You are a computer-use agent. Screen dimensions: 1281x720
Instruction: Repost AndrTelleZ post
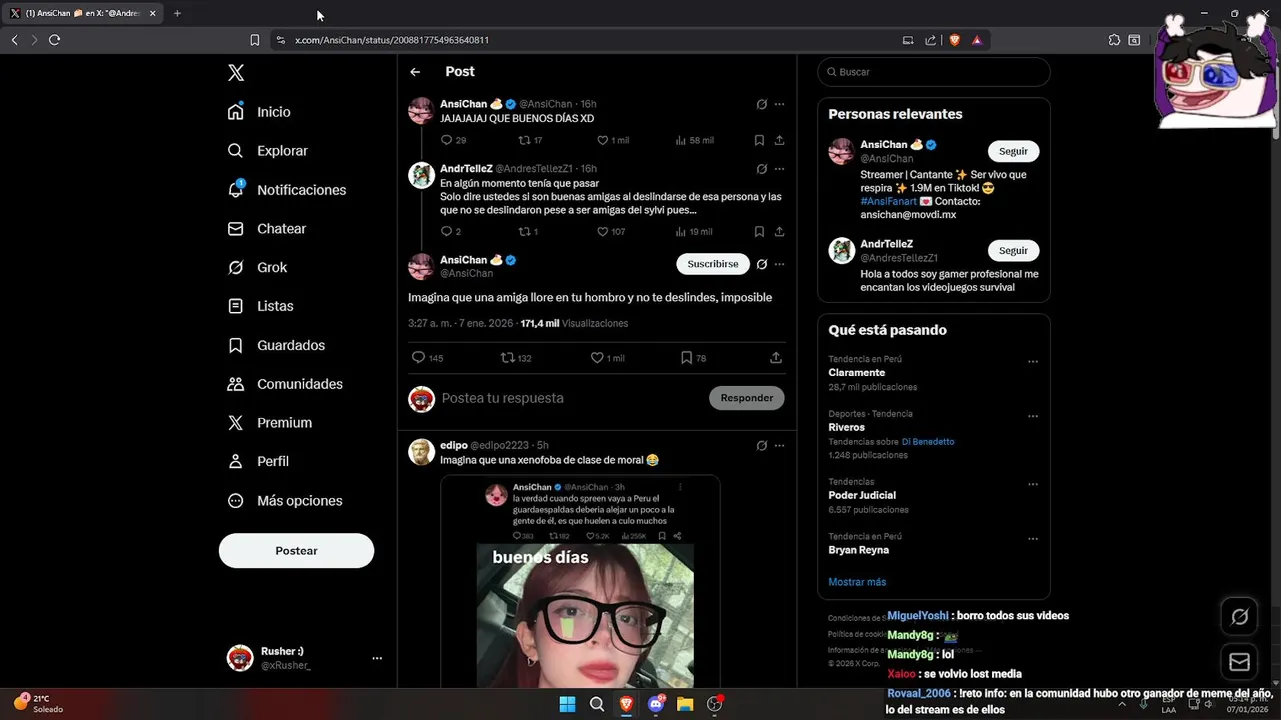pos(524,231)
